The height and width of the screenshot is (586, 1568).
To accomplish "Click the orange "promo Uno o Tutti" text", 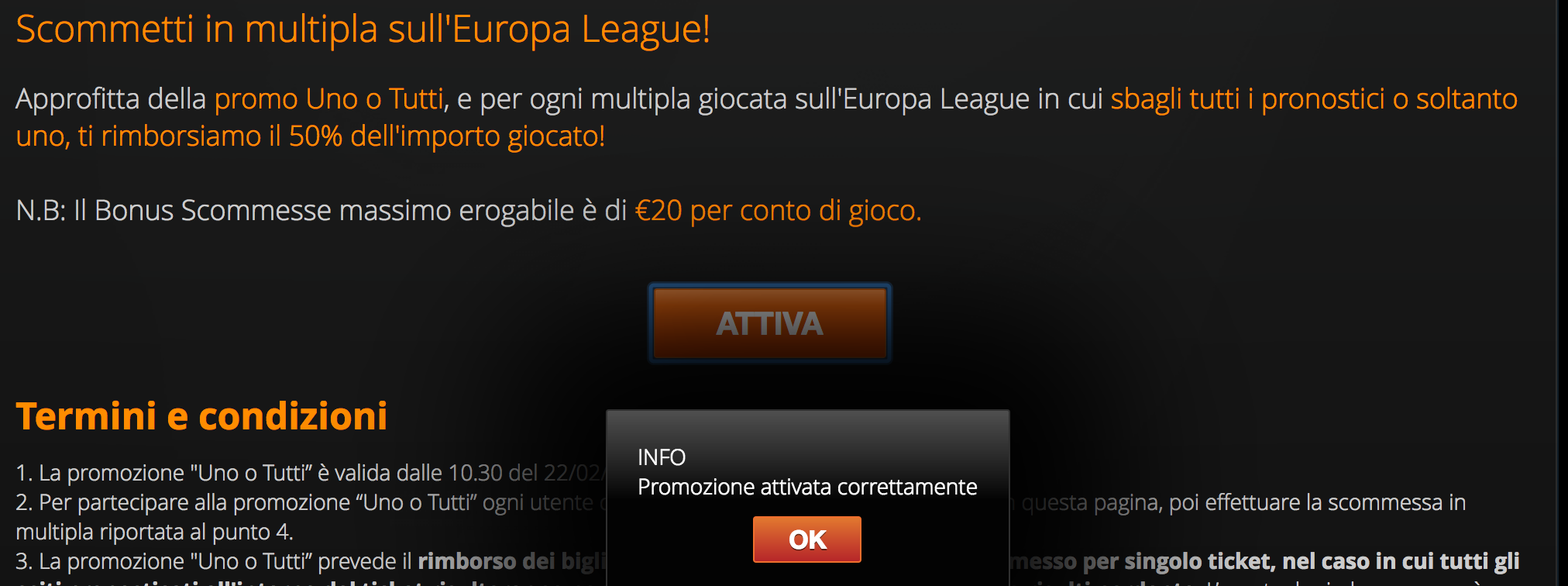I will tap(329, 99).
